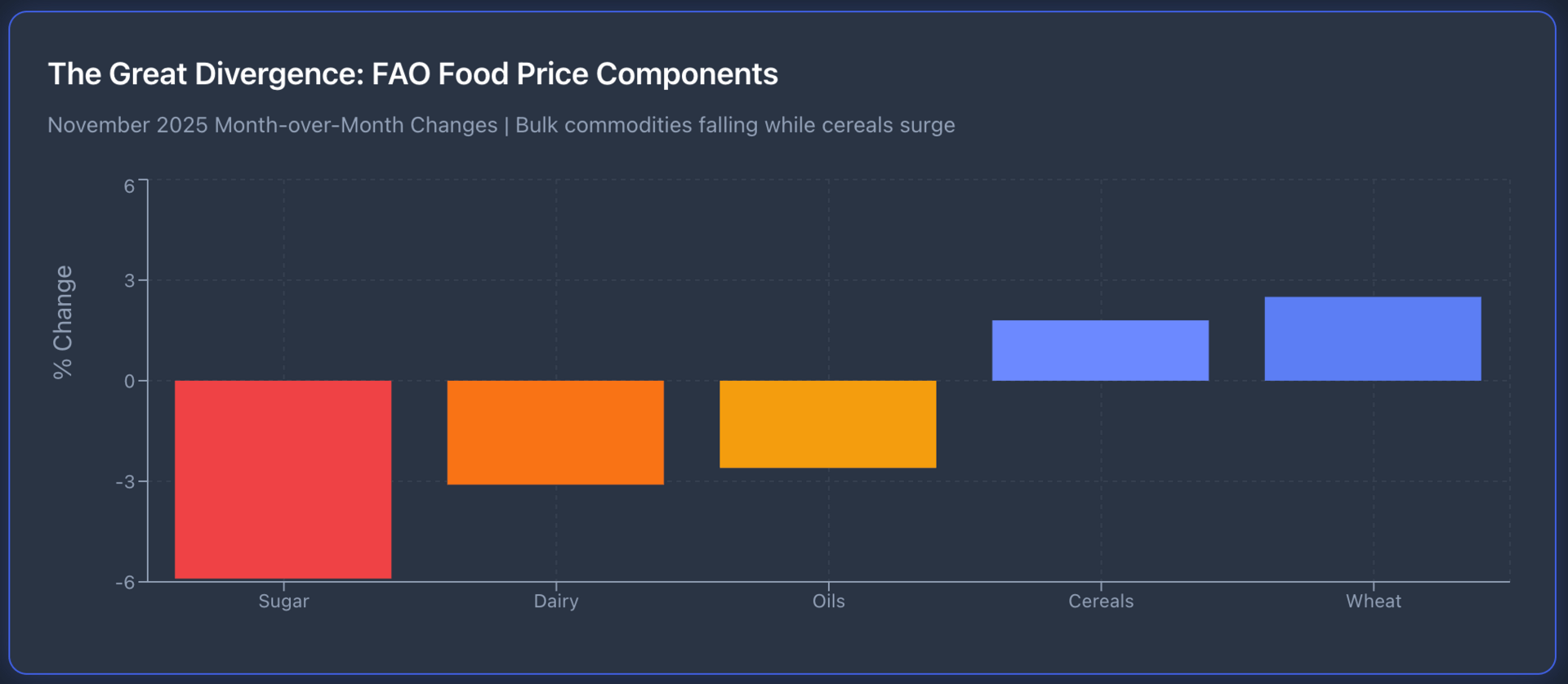This screenshot has width=1568, height=684.
Task: Click the 6 tick on y-axis
Action: tap(130, 186)
